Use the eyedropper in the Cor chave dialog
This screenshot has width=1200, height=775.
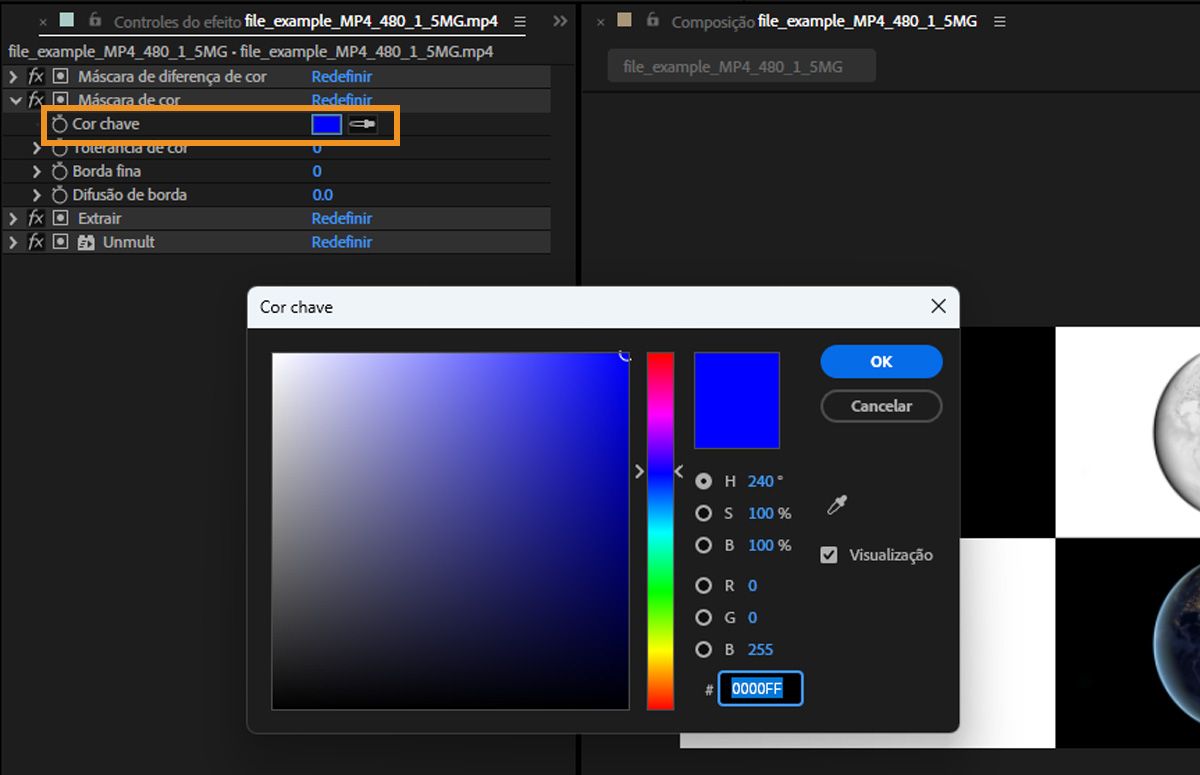(837, 505)
